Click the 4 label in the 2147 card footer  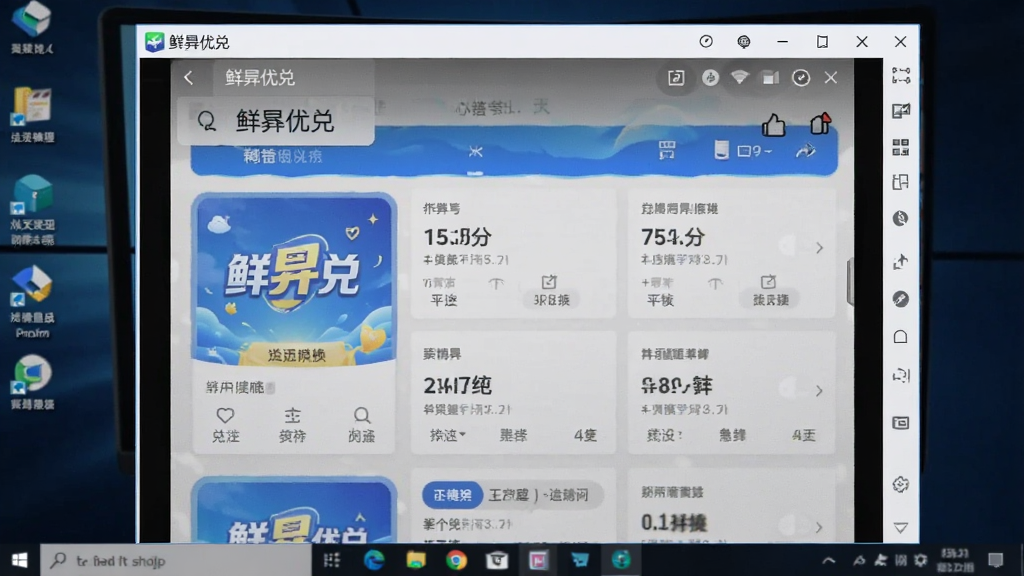[x=585, y=435]
